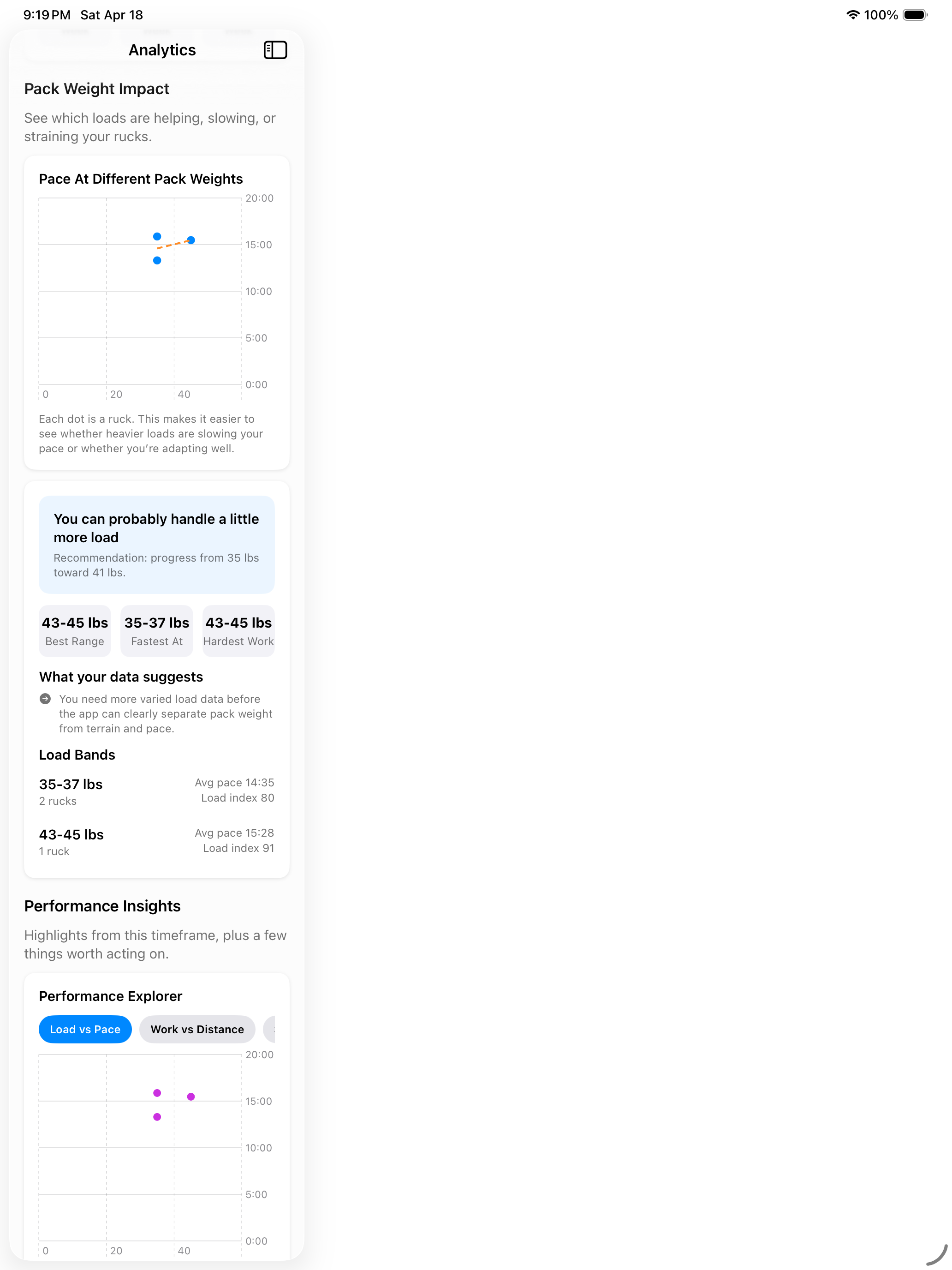Open the partially hidden third explorer tab
Screen dimensions: 952x1270
(269, 1030)
